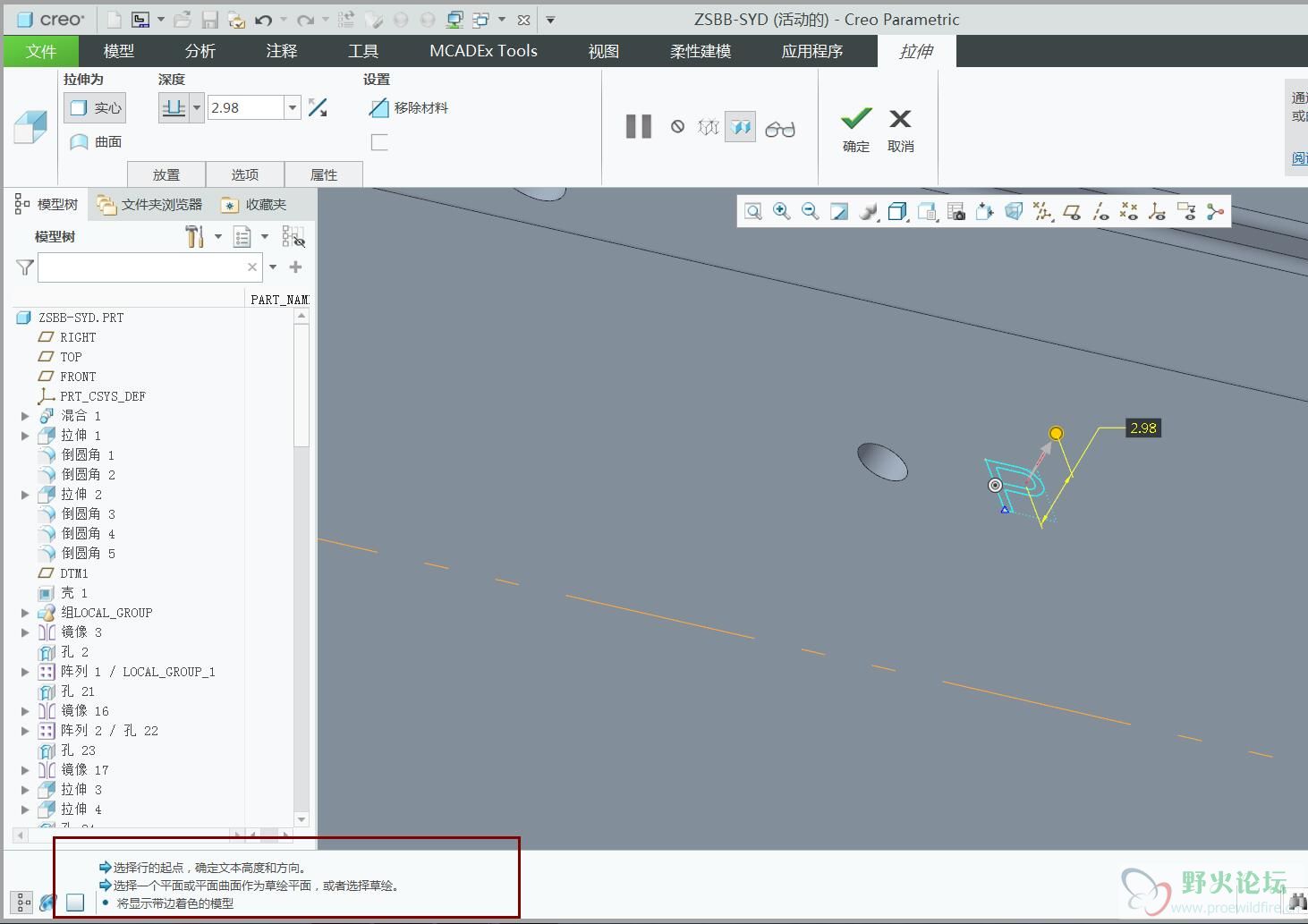
Task: Open the saved orientations cube icon
Action: point(897,212)
